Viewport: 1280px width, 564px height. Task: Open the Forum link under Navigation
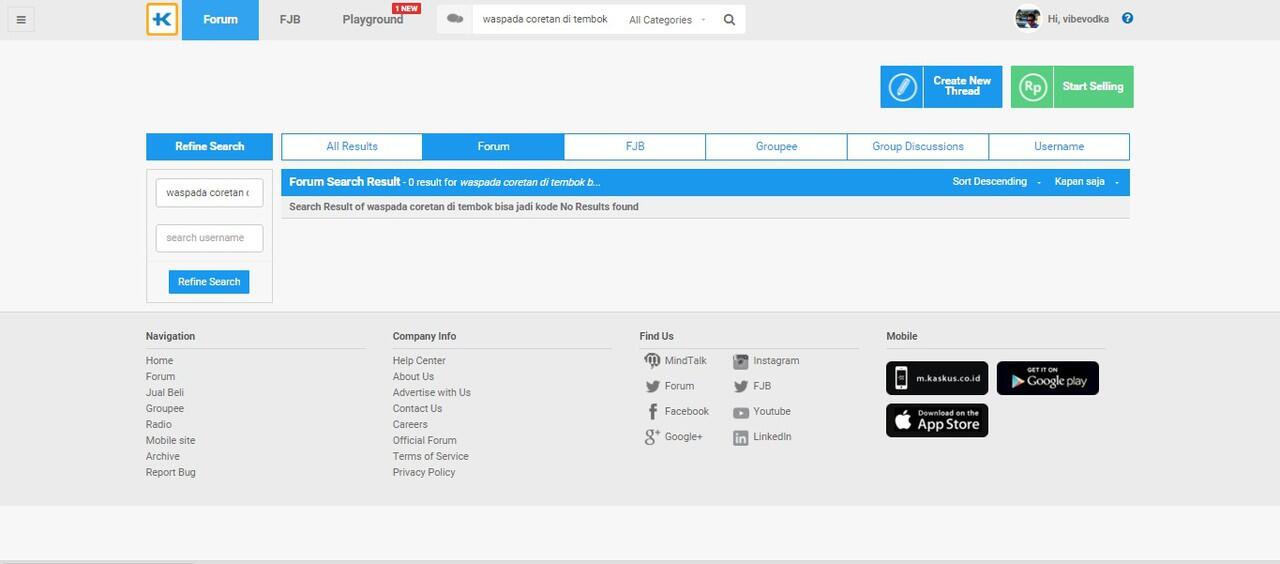(160, 377)
